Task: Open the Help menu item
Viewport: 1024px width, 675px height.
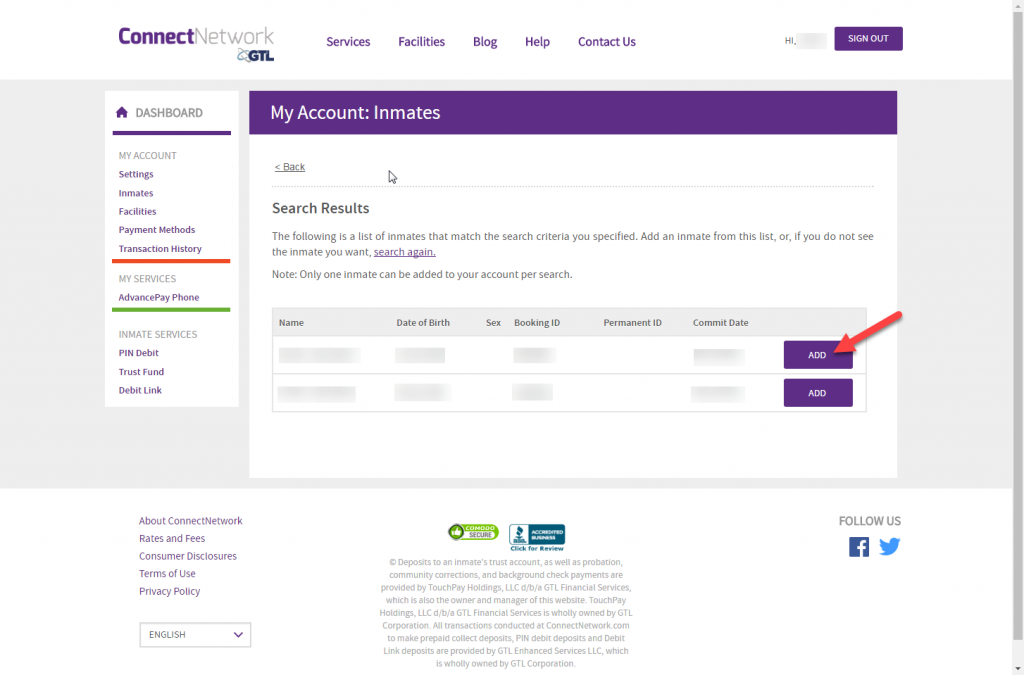Action: [x=537, y=42]
